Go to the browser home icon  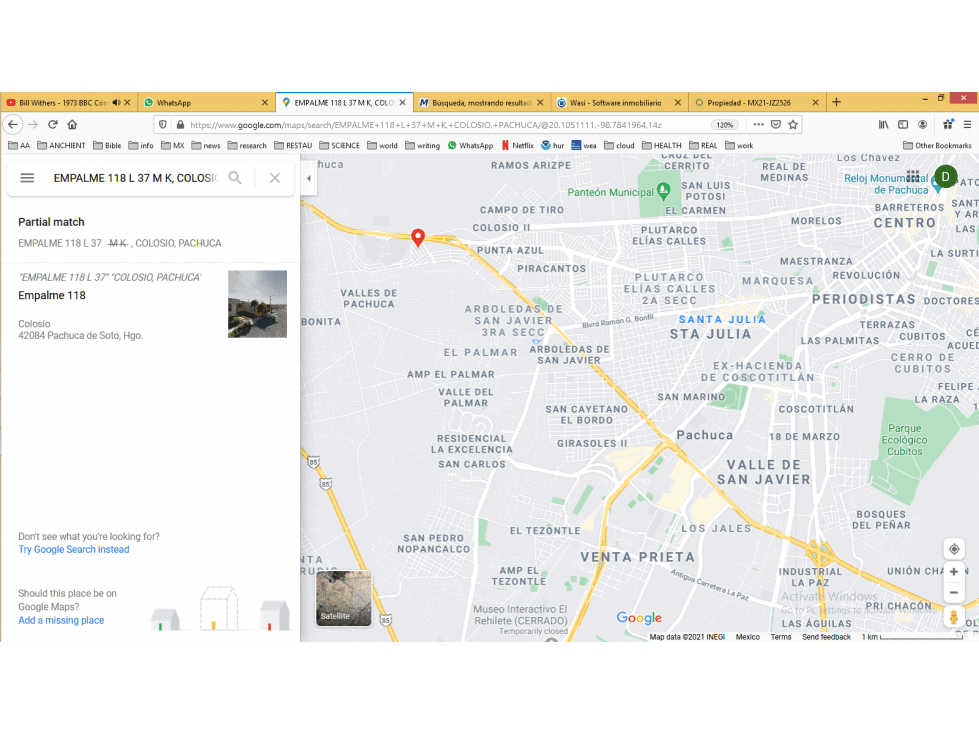tap(72, 124)
